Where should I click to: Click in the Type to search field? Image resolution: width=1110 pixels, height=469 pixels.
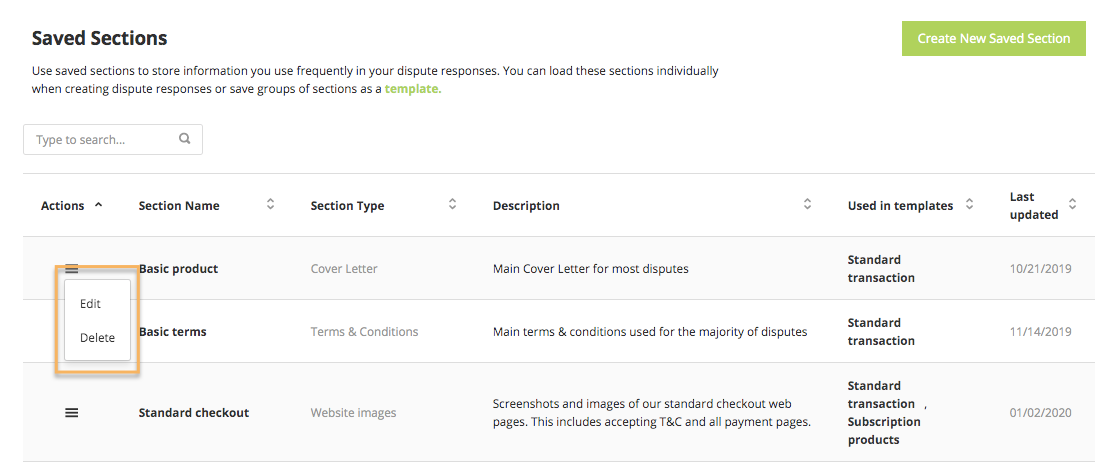point(100,140)
